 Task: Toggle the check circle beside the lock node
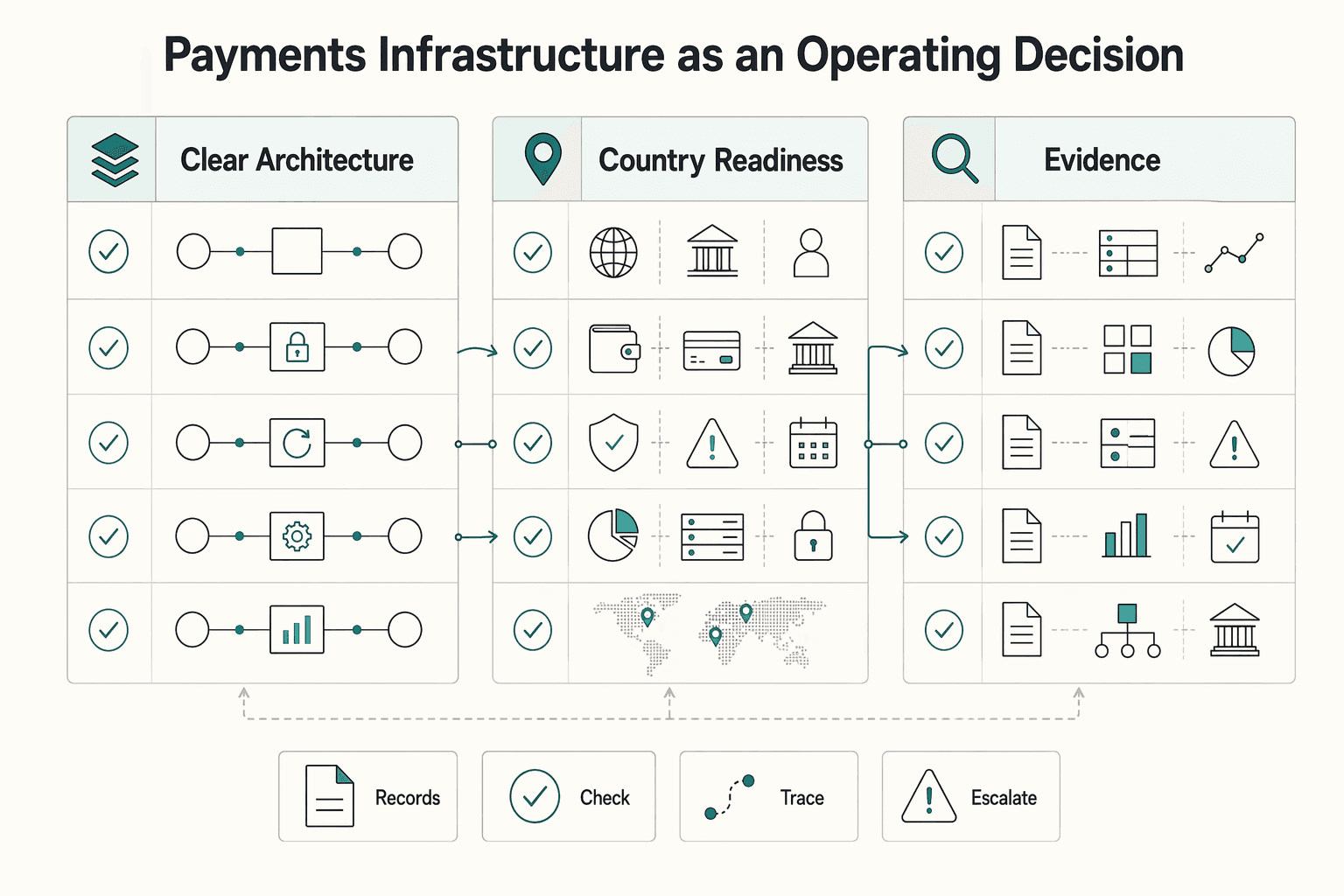point(108,347)
